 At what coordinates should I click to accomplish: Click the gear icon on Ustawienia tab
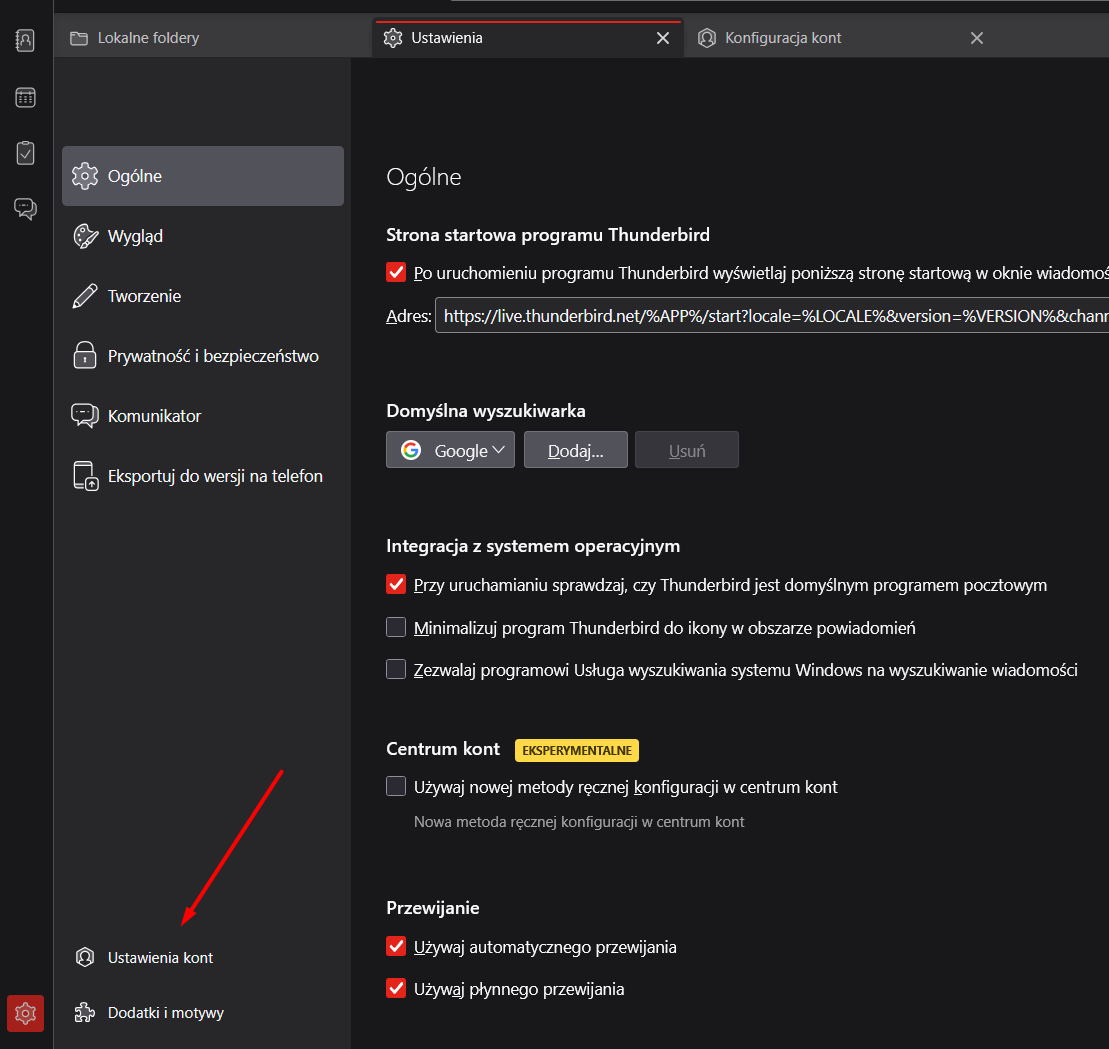393,38
